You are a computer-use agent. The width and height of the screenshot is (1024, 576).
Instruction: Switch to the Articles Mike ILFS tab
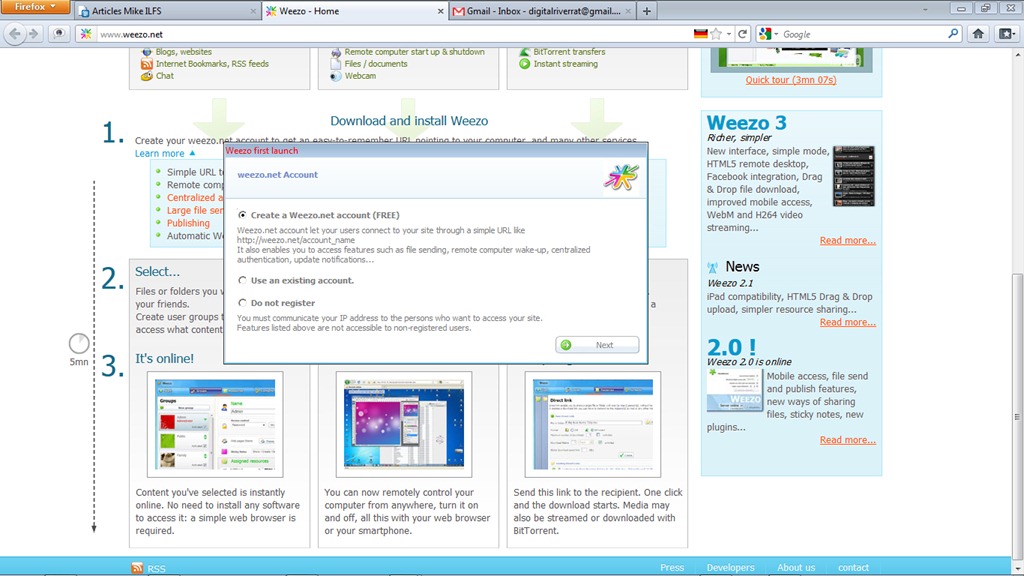[x=167, y=11]
